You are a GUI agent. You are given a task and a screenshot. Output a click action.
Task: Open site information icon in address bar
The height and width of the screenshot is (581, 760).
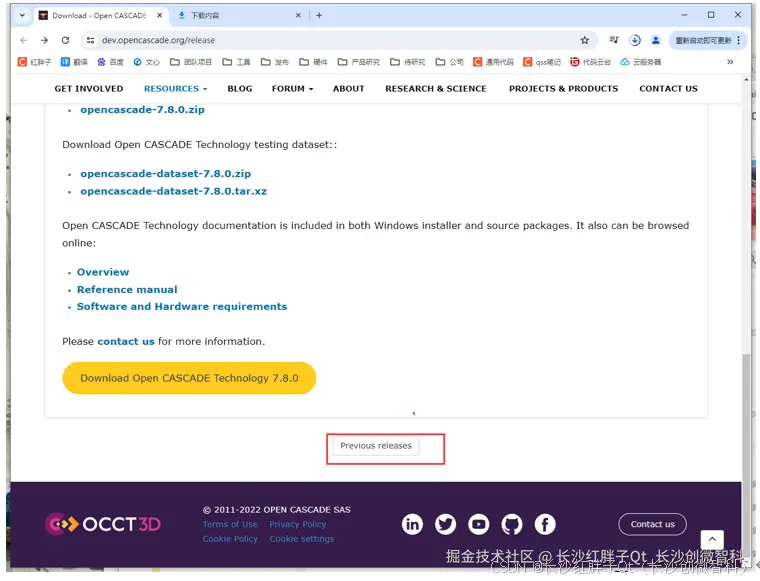click(x=90, y=40)
